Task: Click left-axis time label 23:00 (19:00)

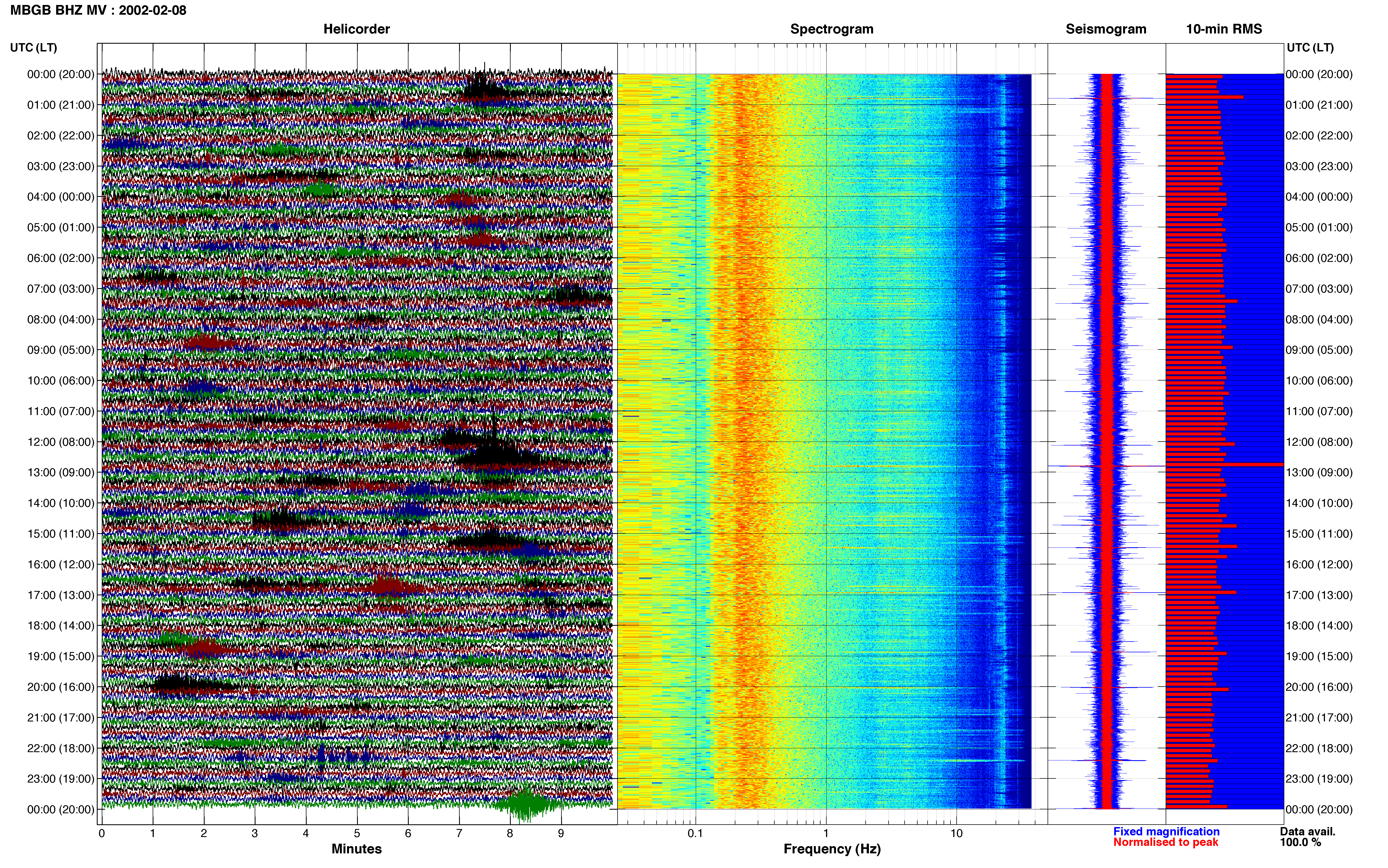Action: click(x=61, y=779)
